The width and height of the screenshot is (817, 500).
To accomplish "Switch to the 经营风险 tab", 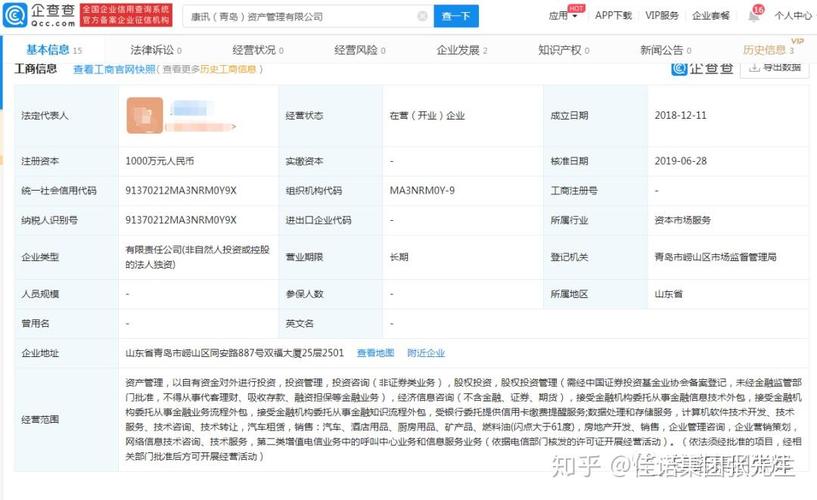I will 360,50.
